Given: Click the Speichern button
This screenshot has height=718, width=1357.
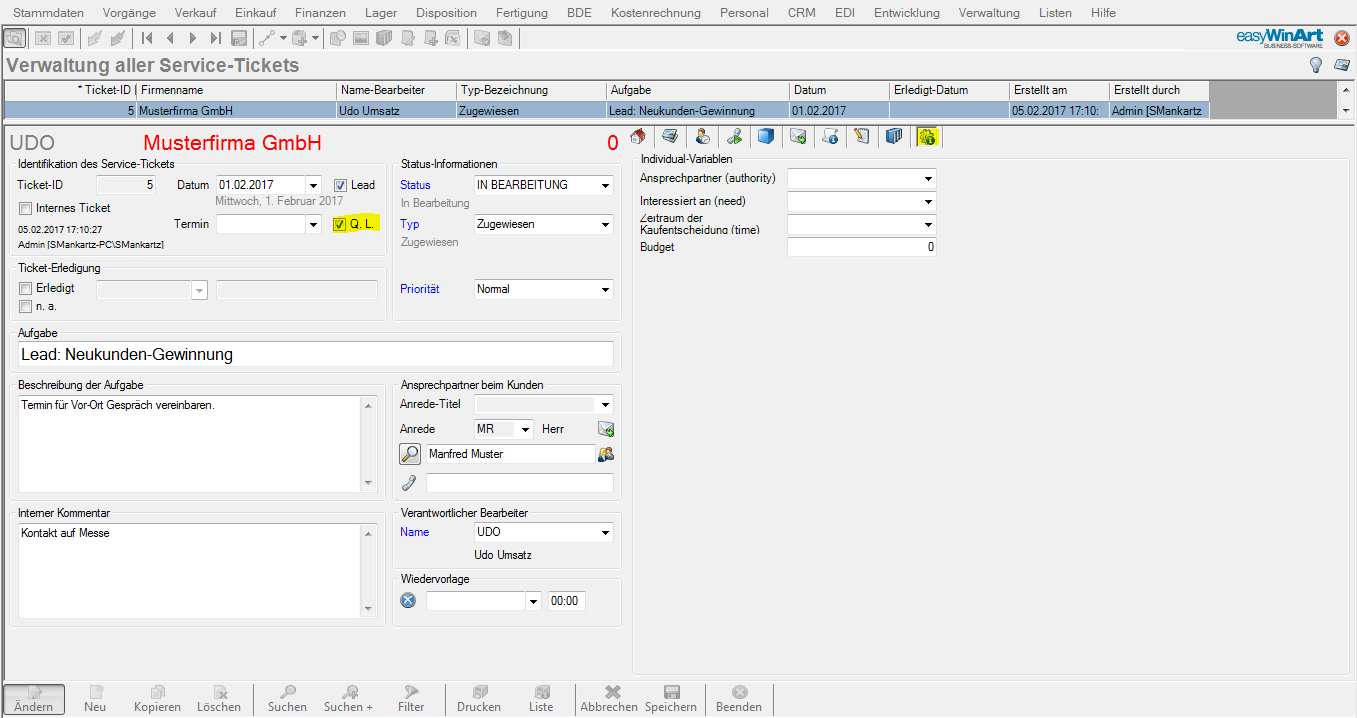Looking at the screenshot, I should (670, 699).
